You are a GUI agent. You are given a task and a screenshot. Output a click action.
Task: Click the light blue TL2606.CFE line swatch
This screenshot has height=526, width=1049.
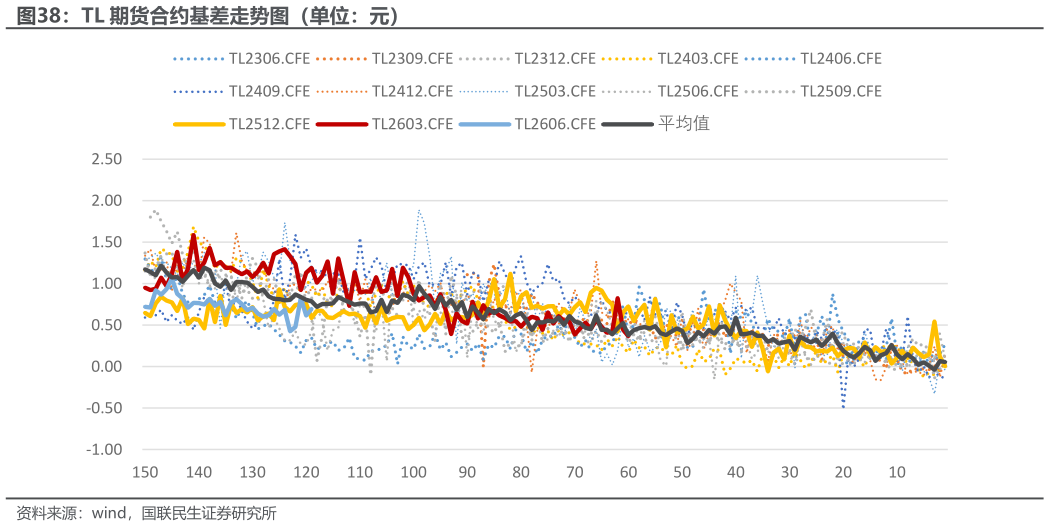[x=484, y=124]
